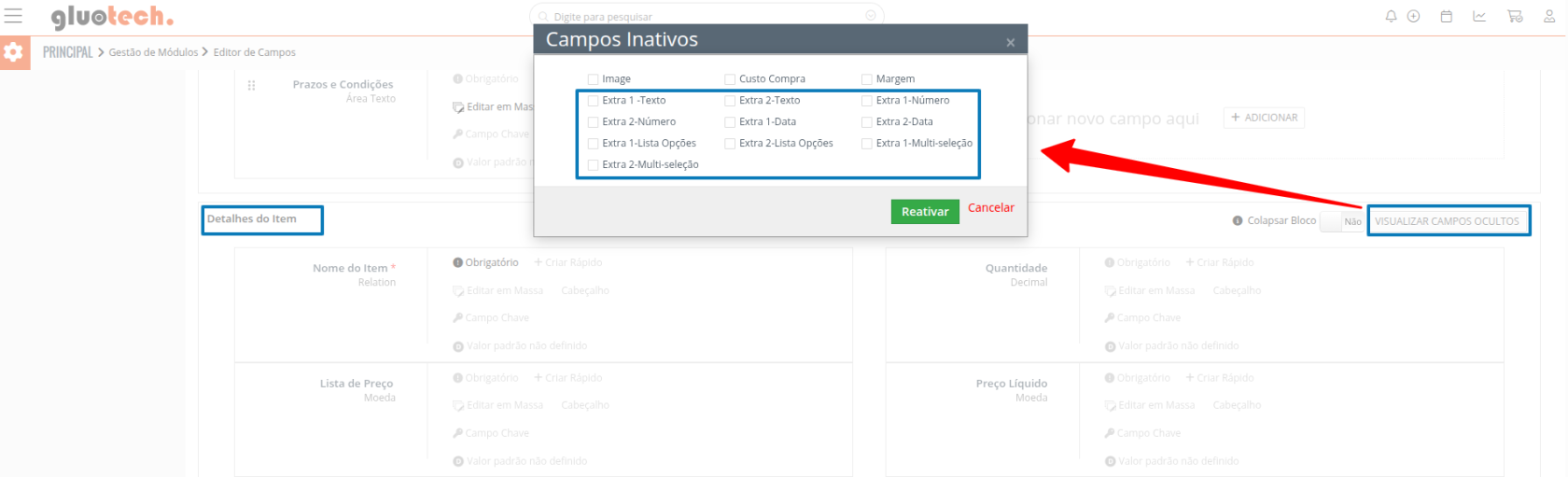The width and height of the screenshot is (1568, 477).
Task: Open the hamburger menu
Action: (13, 16)
